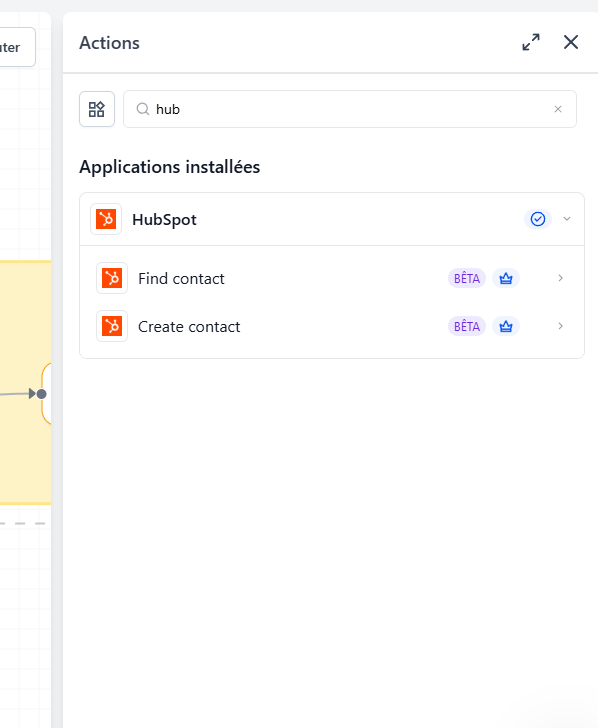Screen dimensions: 598x728
Task: Click the partially visible button ending in 'ter'
Action: pos(17,47)
